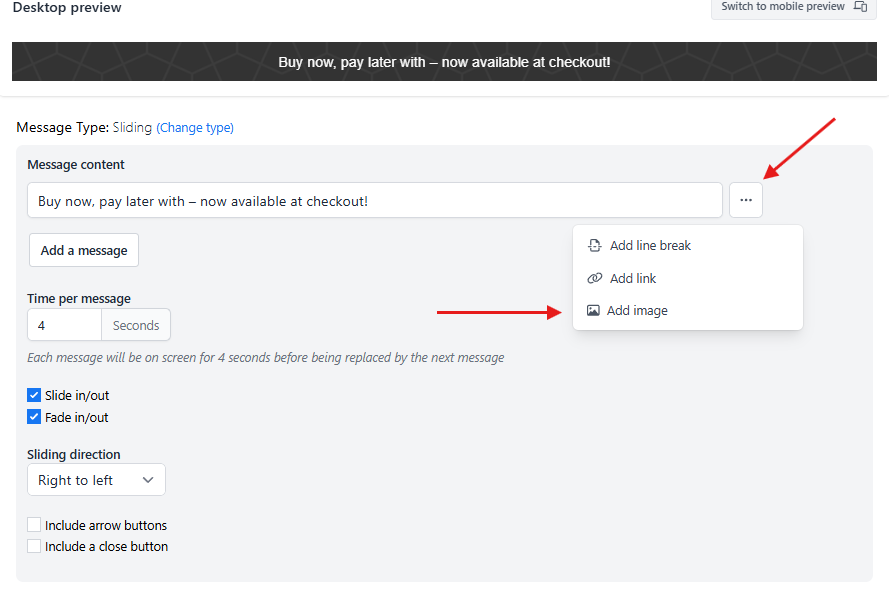Screen dimensions: 889x599
Task: Click the Message content text field
Action: 375,200
